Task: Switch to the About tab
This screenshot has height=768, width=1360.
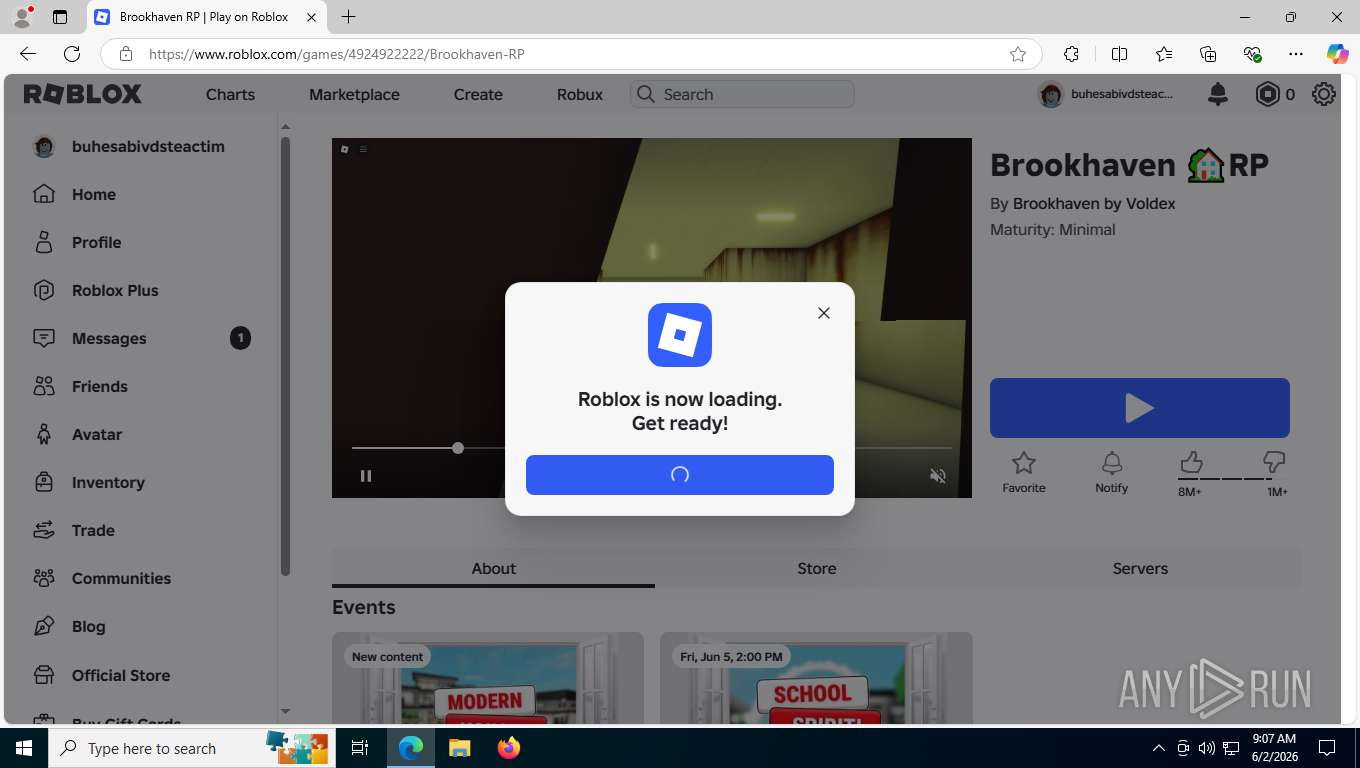Action: coord(493,568)
